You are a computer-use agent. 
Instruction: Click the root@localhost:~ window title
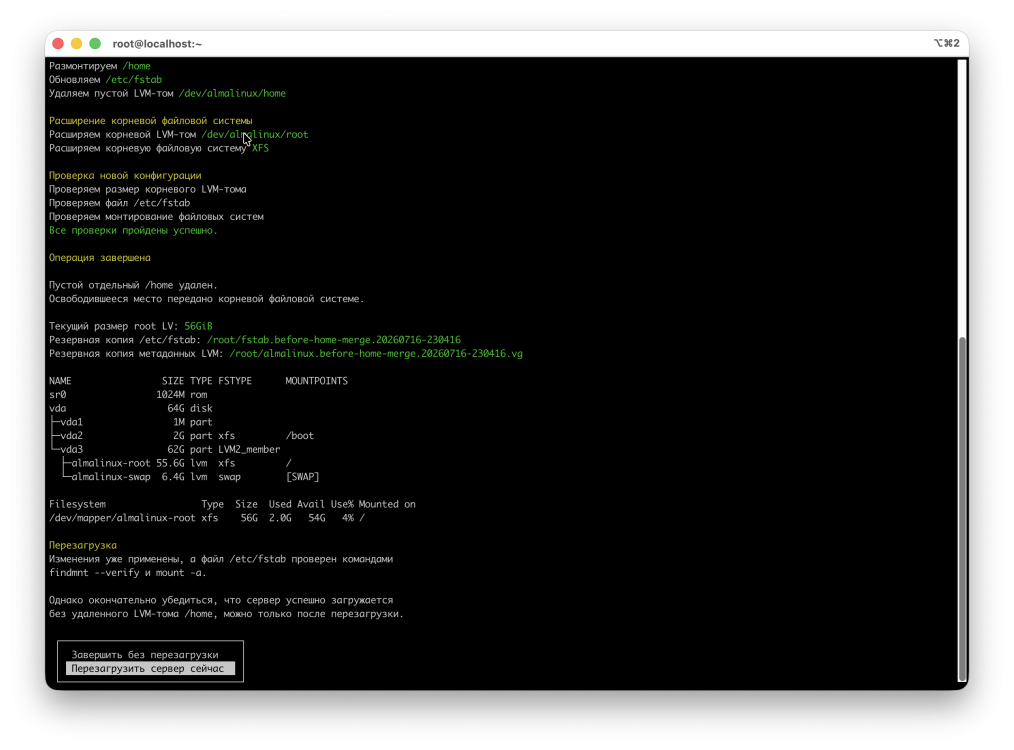[157, 44]
